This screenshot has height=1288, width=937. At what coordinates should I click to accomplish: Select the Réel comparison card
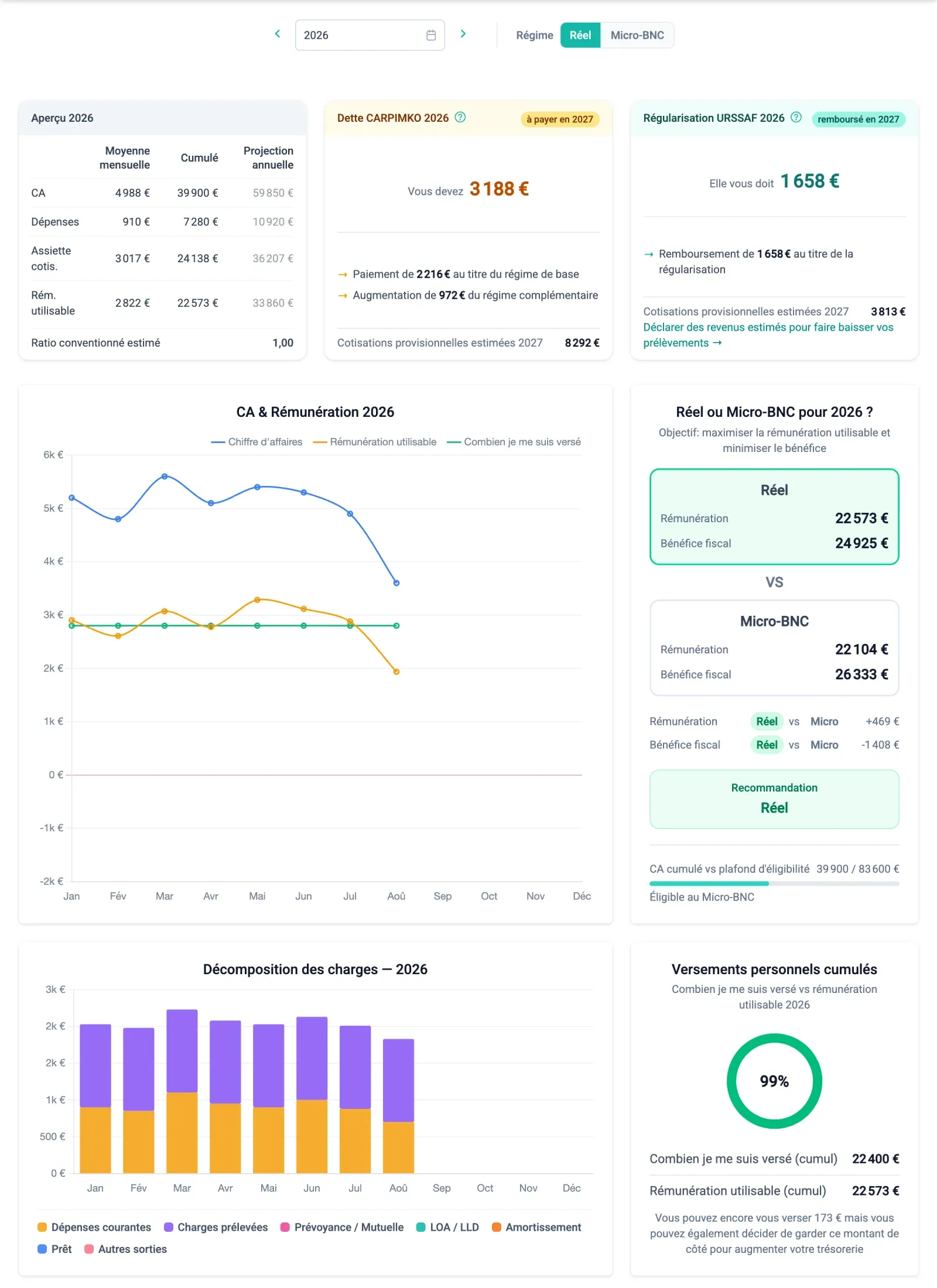tap(774, 516)
